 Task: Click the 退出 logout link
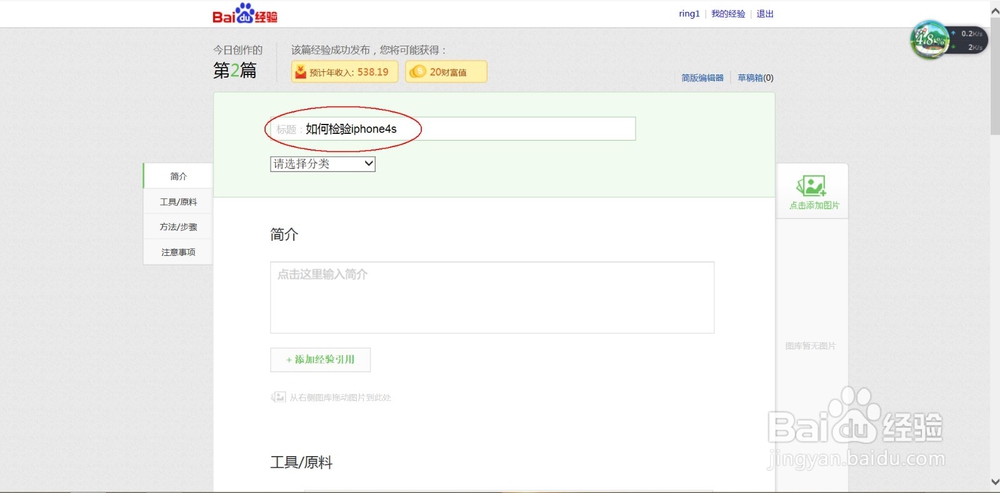[765, 14]
